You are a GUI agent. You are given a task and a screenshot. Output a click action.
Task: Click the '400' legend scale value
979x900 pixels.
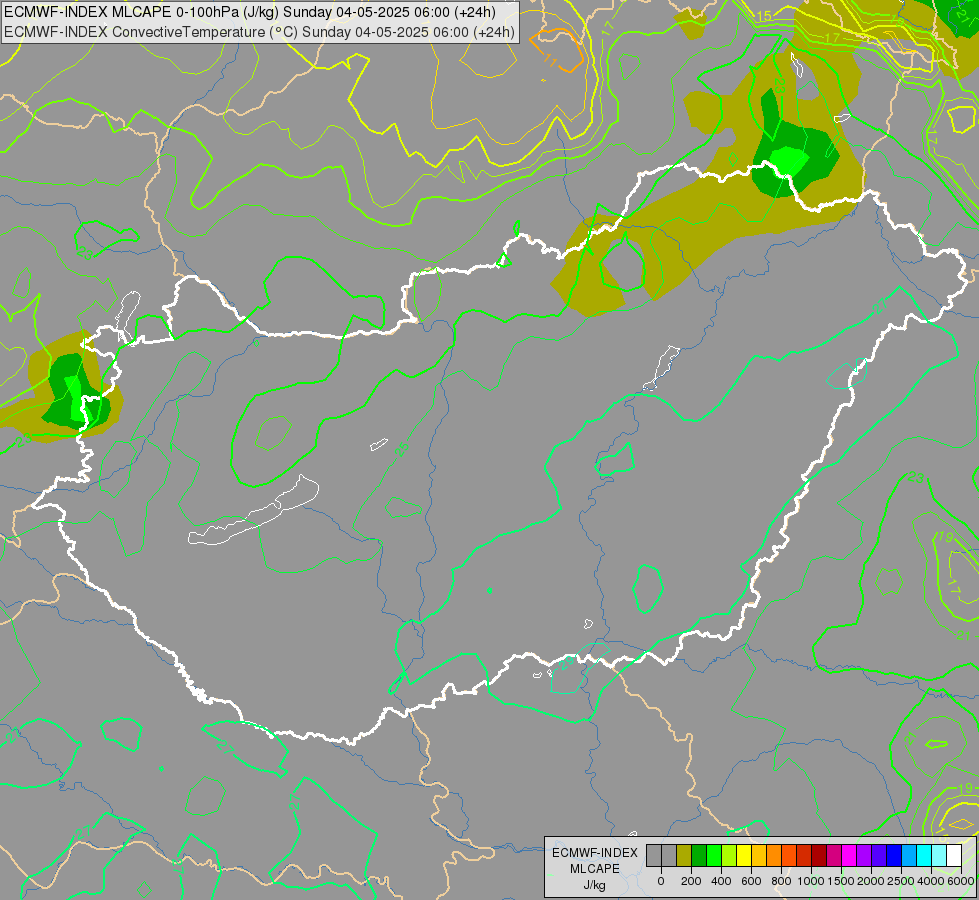[x=721, y=881]
